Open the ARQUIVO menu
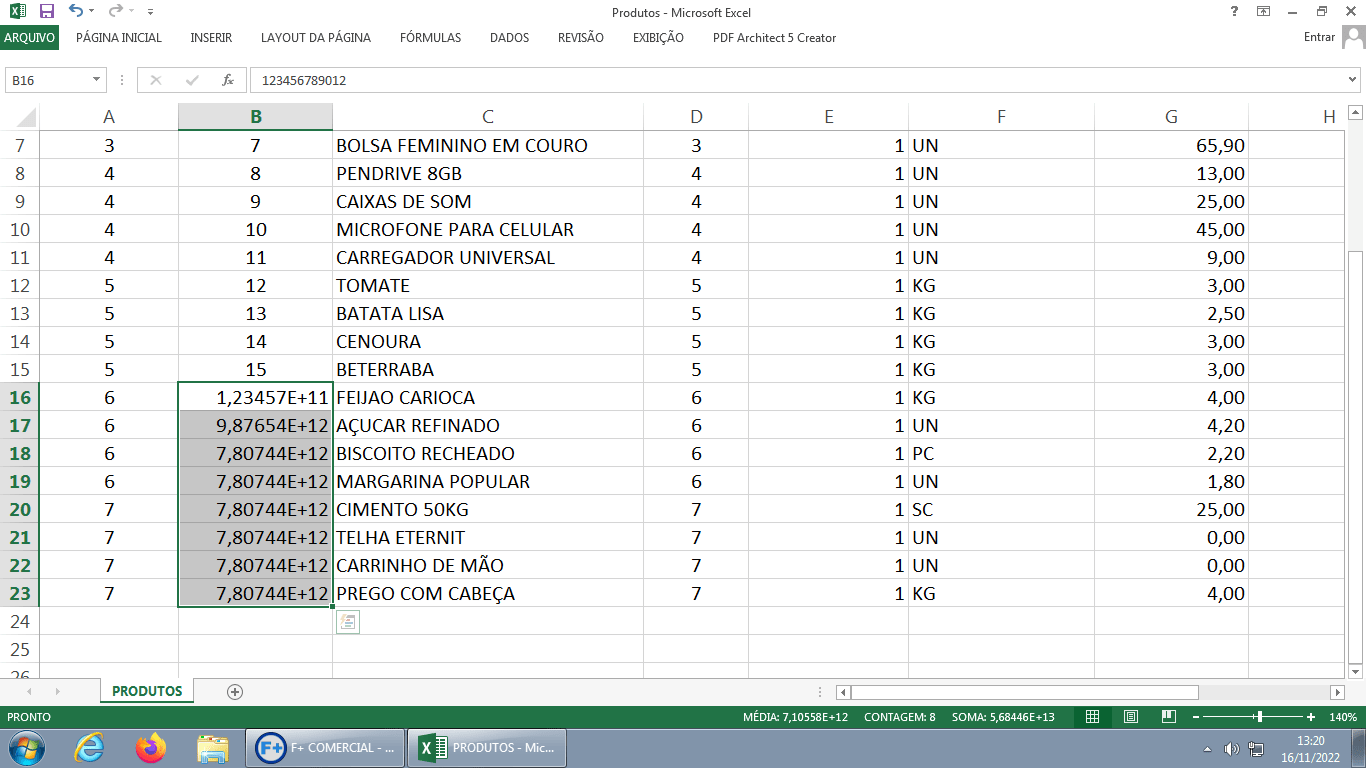1366x768 pixels. coord(30,38)
